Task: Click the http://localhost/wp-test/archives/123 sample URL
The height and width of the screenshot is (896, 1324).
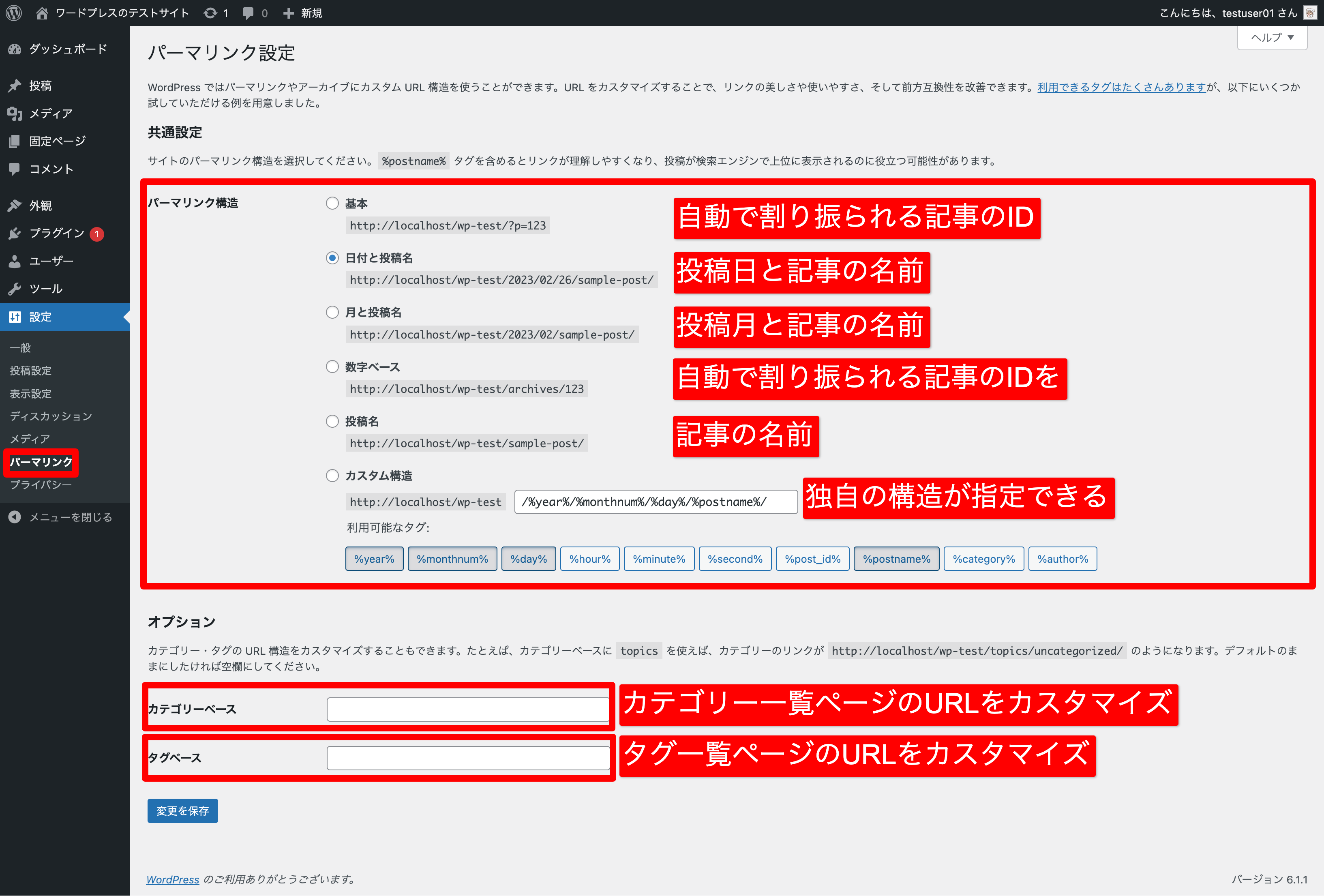Action: coord(467,389)
